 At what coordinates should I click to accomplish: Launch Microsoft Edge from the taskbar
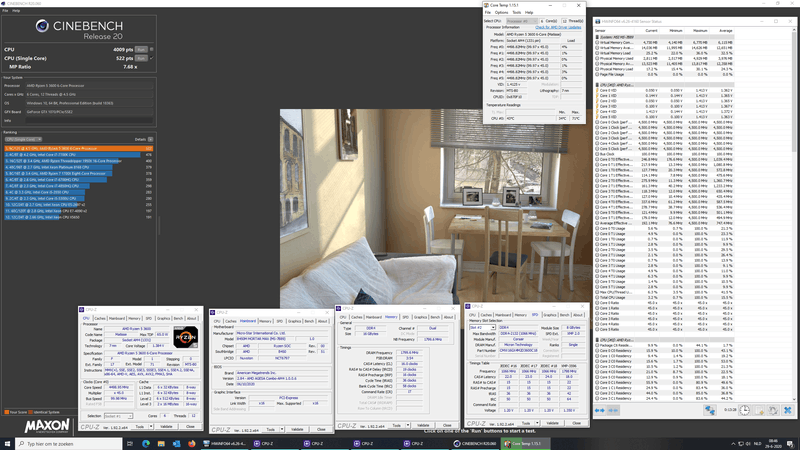(x=146, y=444)
